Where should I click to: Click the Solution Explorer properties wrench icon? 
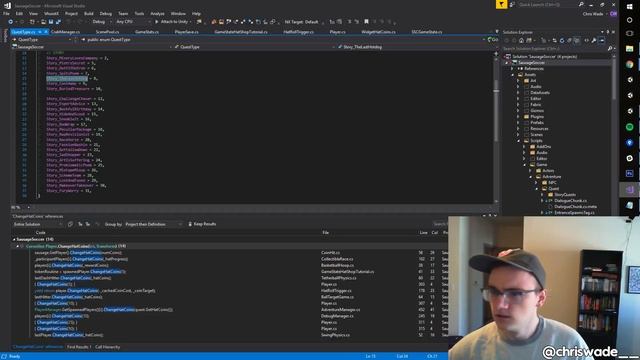click(594, 40)
